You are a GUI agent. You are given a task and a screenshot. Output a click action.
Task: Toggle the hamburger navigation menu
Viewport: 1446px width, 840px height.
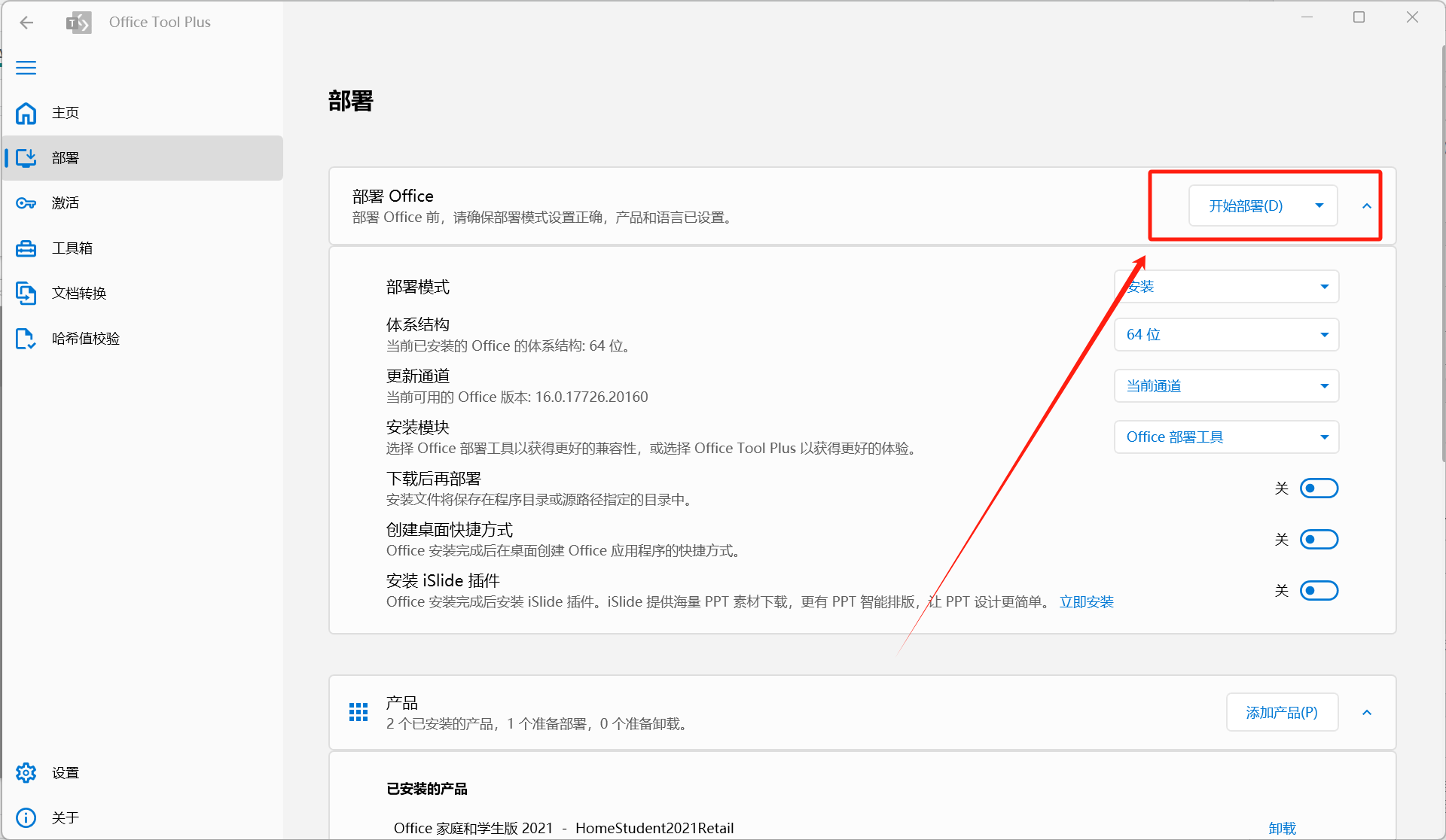tap(26, 68)
